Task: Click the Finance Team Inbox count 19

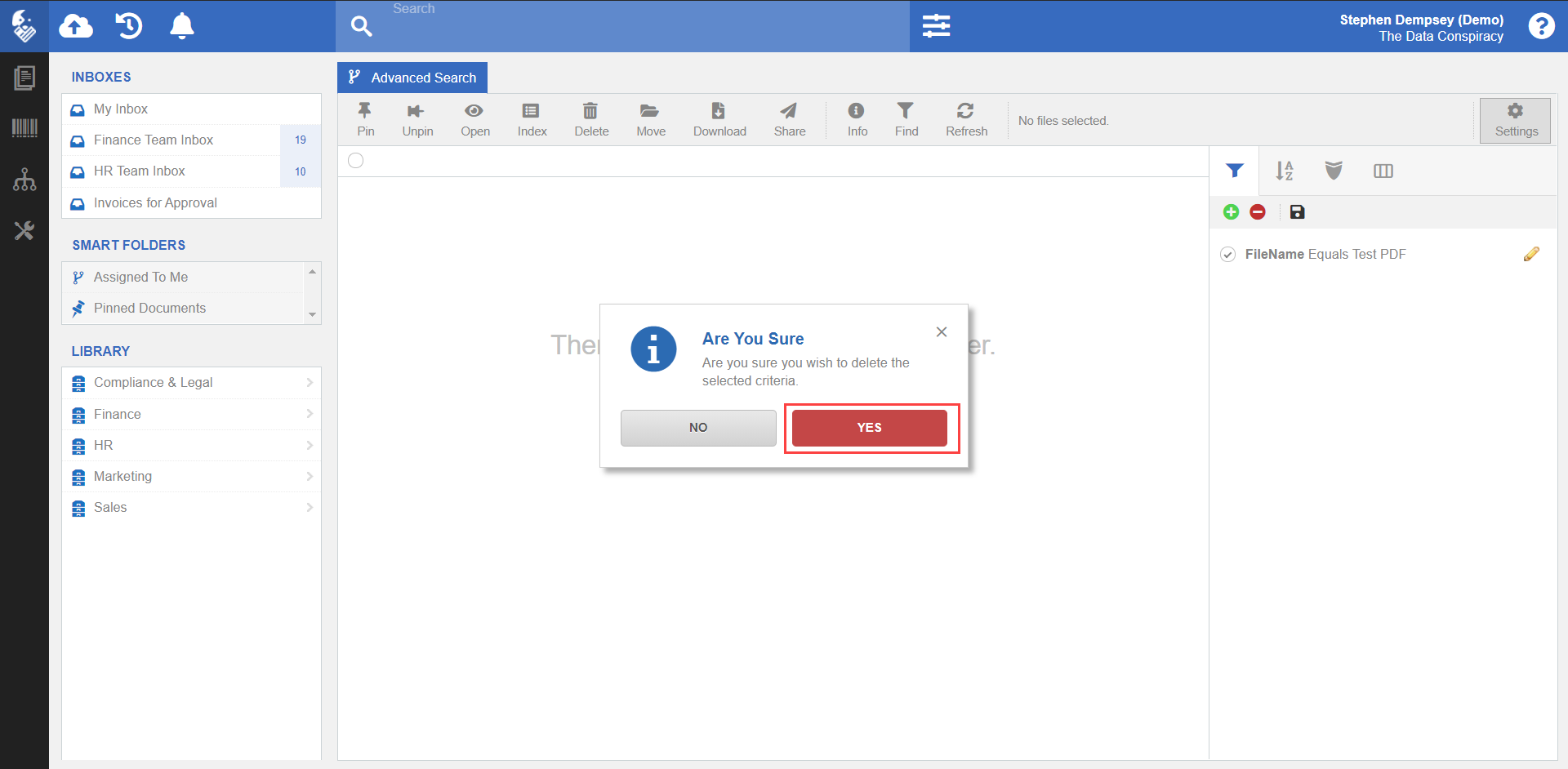Action: click(x=301, y=140)
